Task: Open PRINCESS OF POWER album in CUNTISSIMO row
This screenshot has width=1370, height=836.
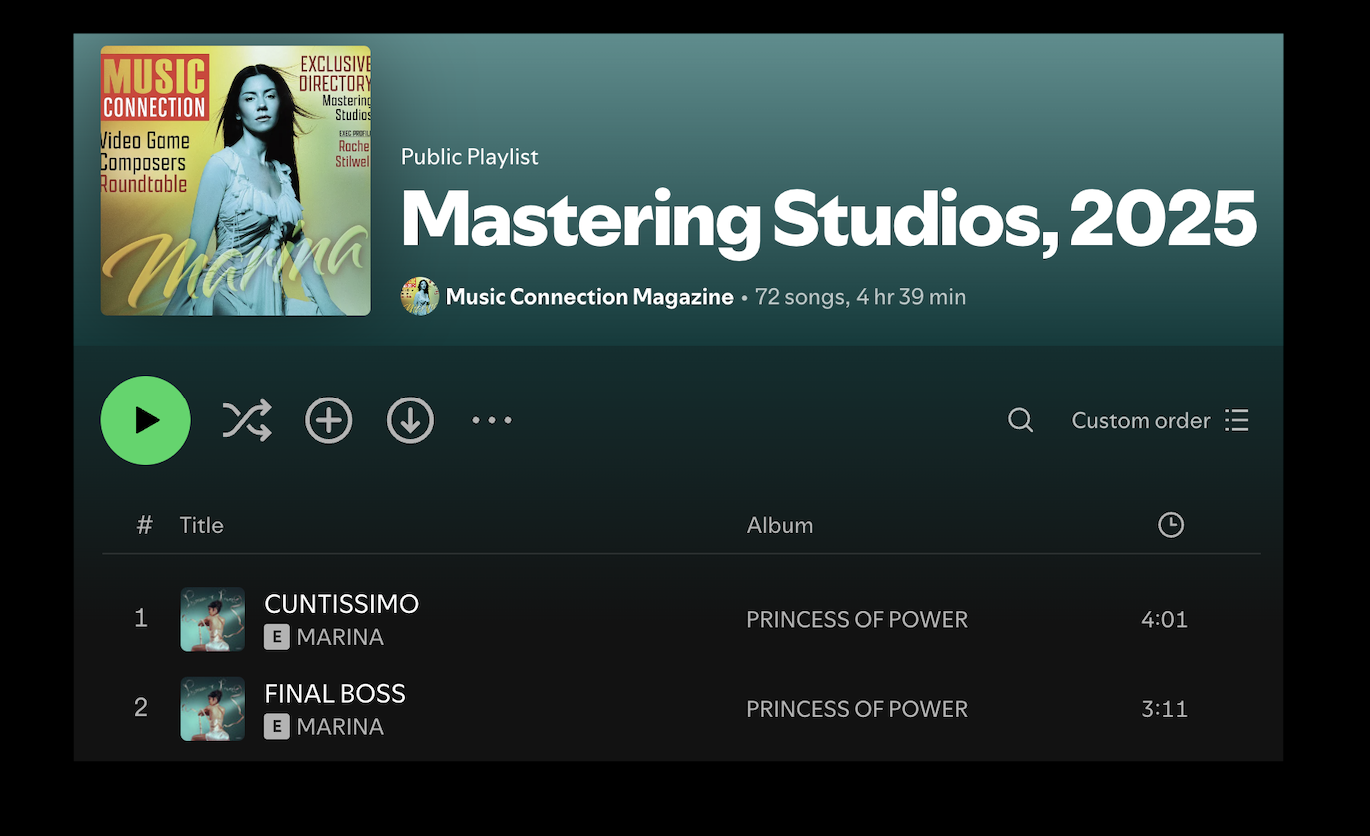Action: 857,619
